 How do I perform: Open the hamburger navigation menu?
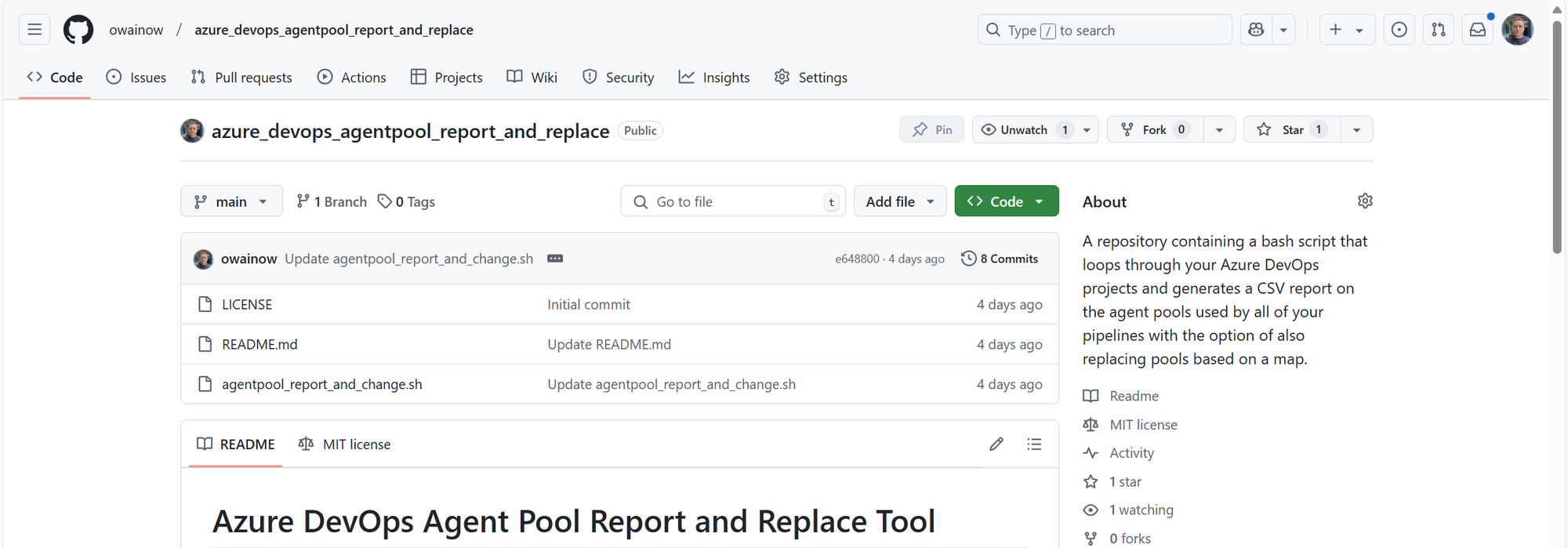[x=34, y=30]
